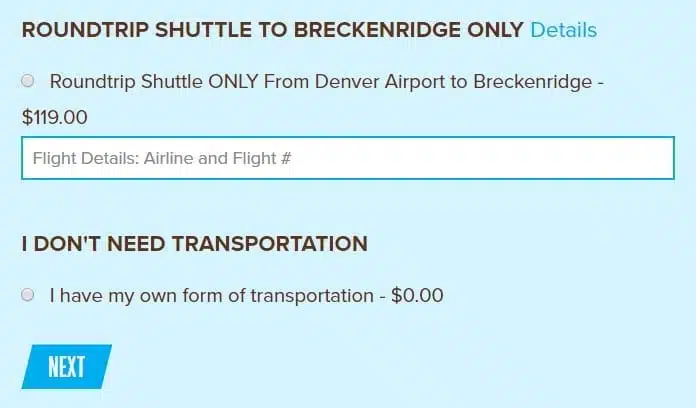Choose the own form of transportation radio button
Viewport: 696px width, 408px height.
(27, 295)
